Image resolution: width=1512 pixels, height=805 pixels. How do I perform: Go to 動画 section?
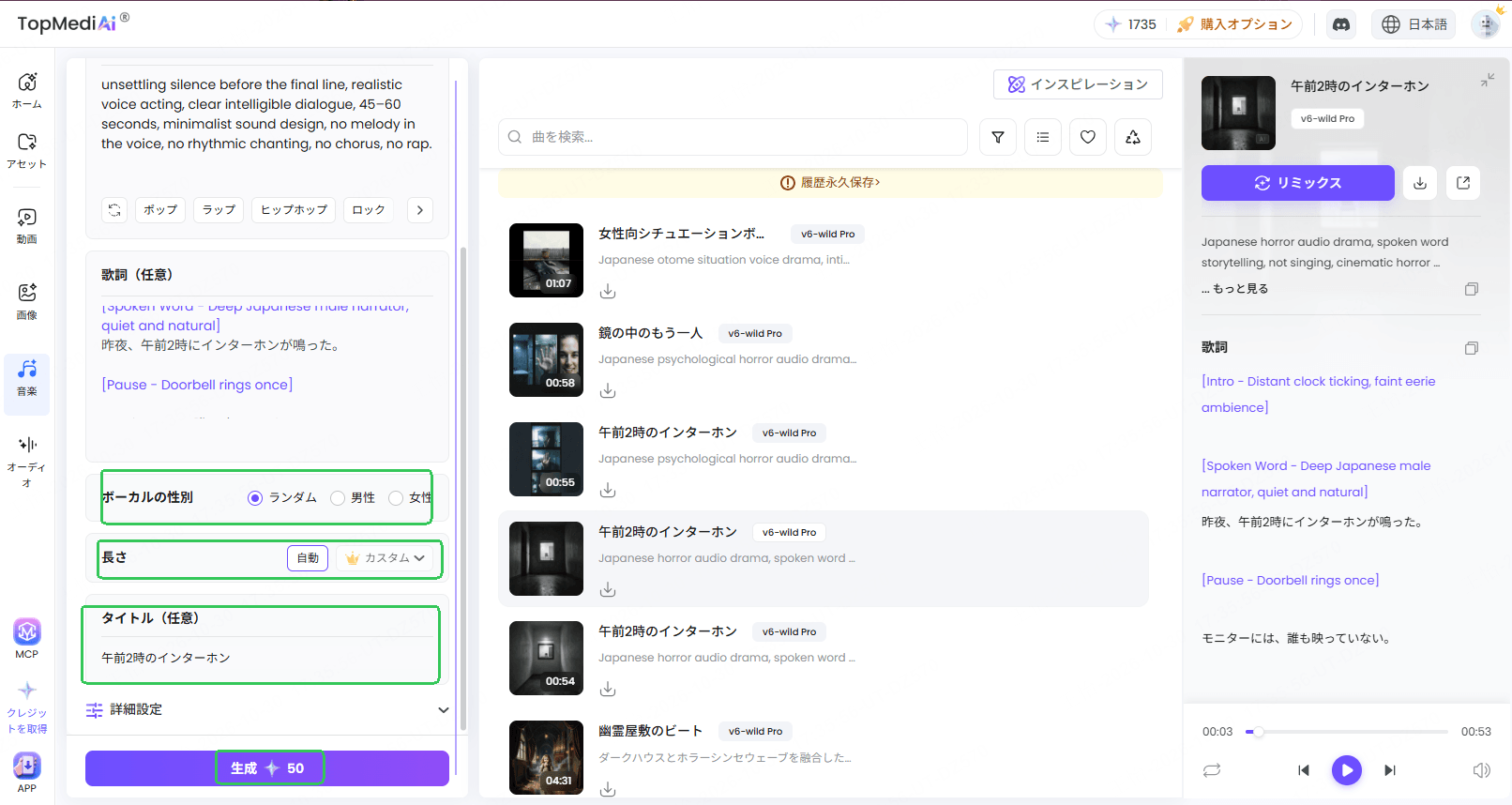(27, 226)
